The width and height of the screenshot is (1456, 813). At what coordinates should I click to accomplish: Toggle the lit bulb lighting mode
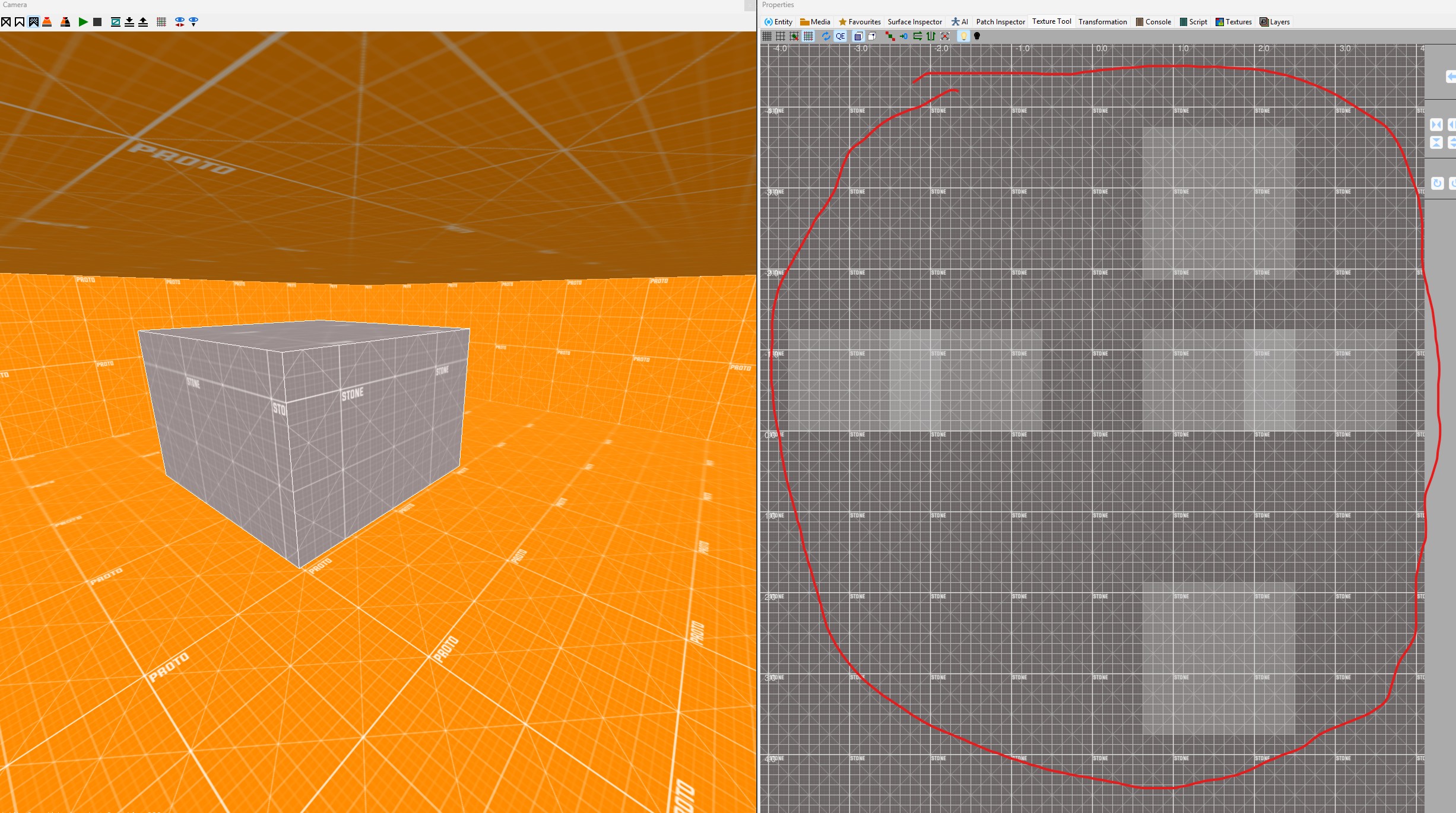click(964, 36)
